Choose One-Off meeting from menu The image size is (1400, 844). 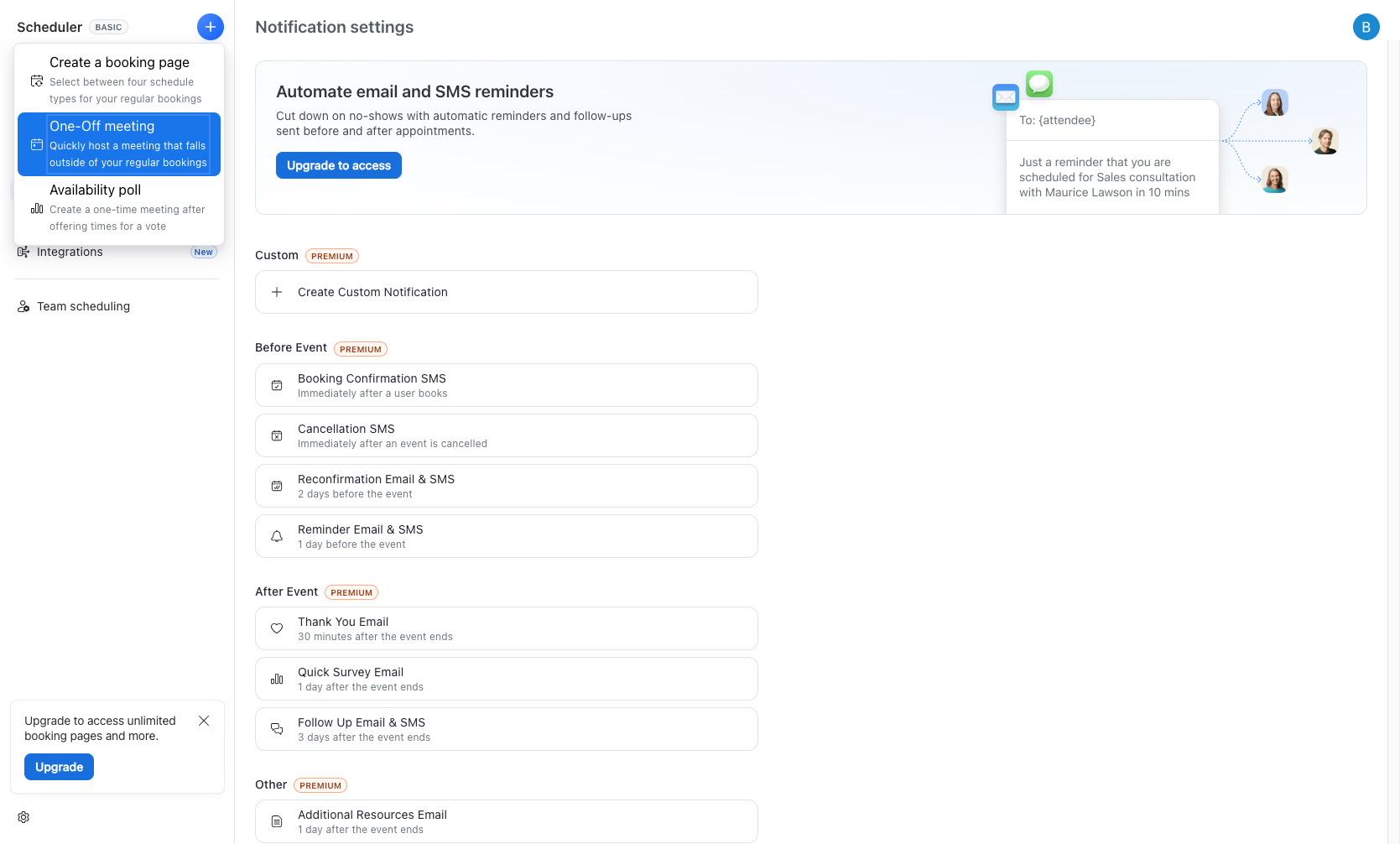point(119,144)
